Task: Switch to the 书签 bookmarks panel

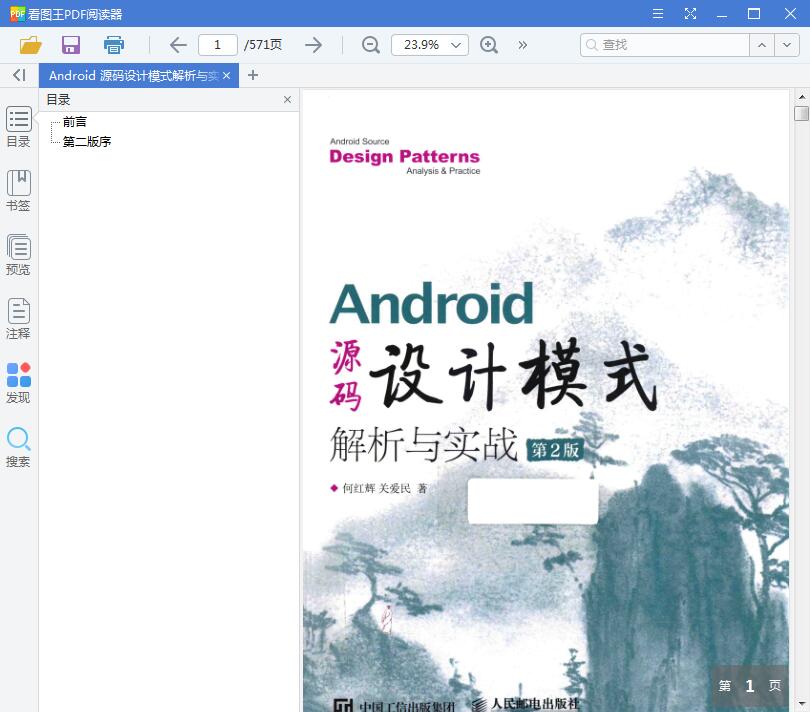Action: [18, 189]
